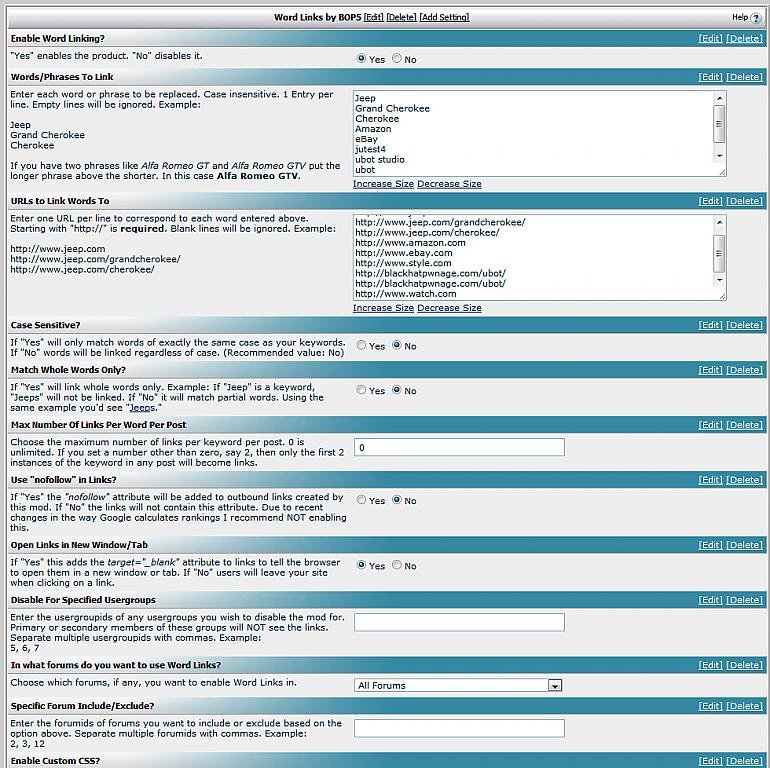Delete the Words/Phrases To Link setting
Screen dimensions: 770x768
click(744, 77)
